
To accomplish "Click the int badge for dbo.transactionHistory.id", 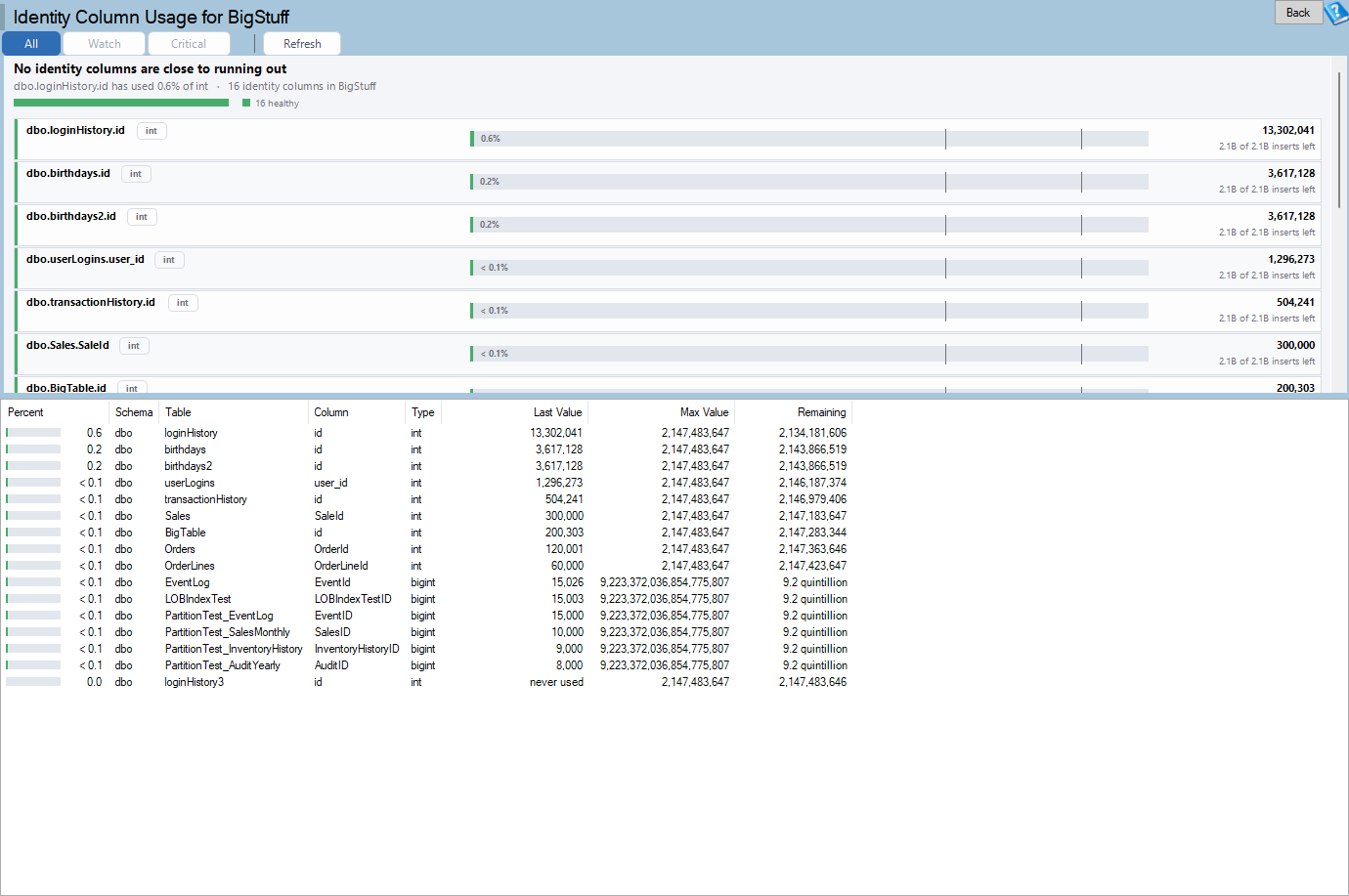I will [x=183, y=303].
